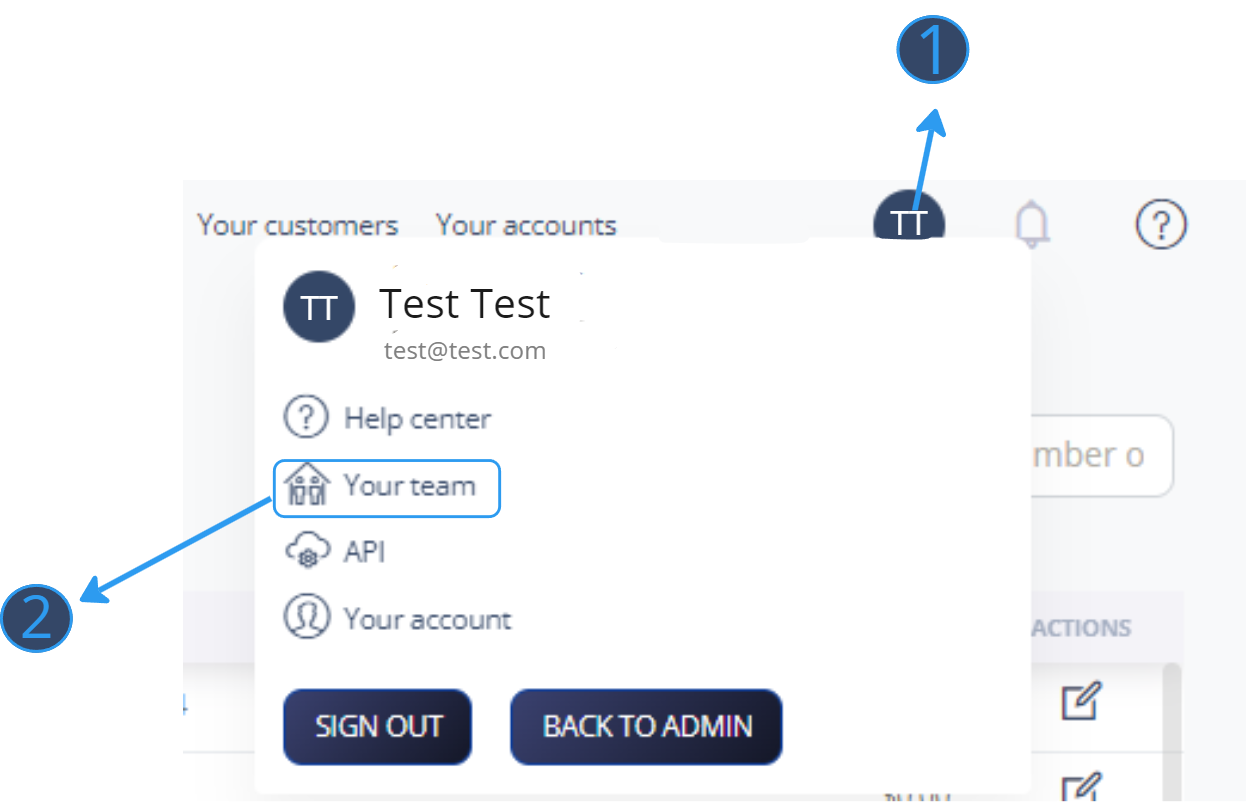Viewport: 1246px width, 802px height.
Task: Click the table's vertical scrollbar
Action: 1172,730
